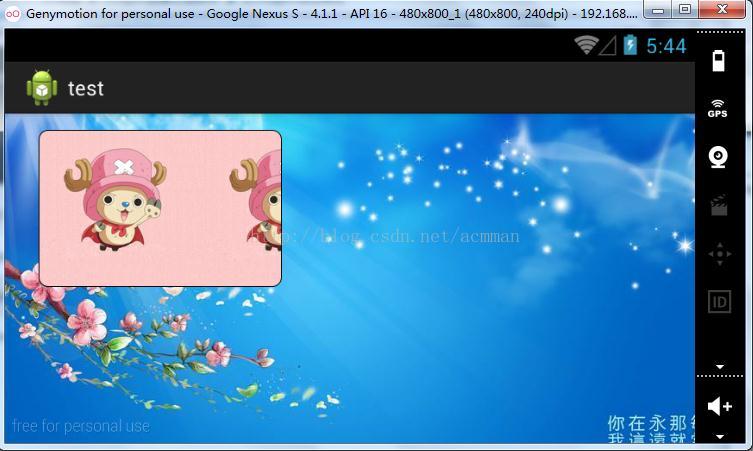This screenshot has height=451, width=753.
Task: Tap the green Android app icon
Action: coord(42,87)
